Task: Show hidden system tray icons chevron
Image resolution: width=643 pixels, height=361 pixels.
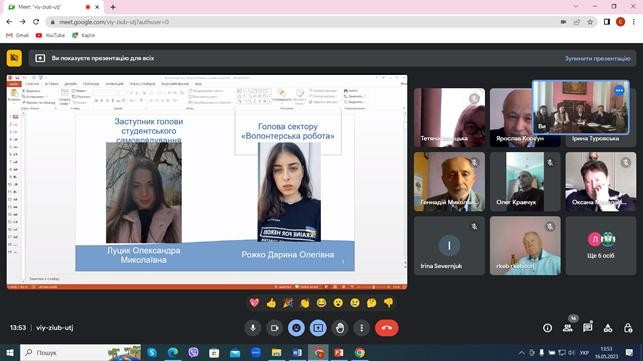Action: coord(522,352)
